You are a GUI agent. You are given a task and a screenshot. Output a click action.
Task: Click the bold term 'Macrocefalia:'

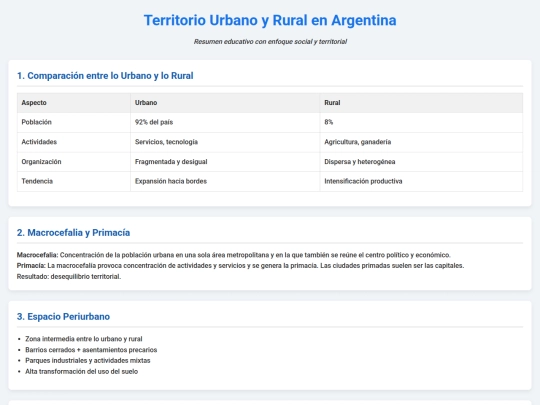[x=38, y=255]
